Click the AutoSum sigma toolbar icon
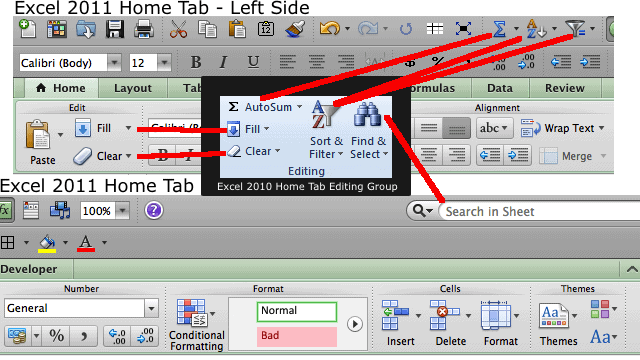 point(500,29)
